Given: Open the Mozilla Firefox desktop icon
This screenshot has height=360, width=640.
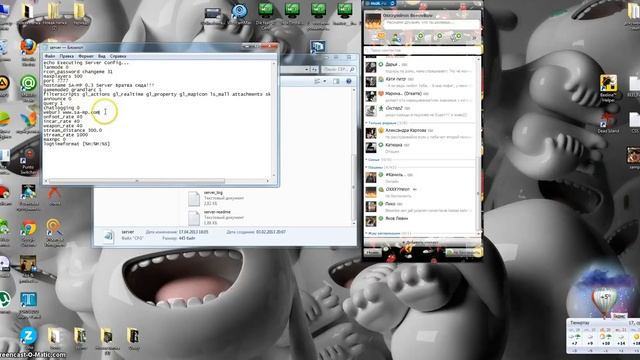Looking at the screenshot, I should click(28, 49).
